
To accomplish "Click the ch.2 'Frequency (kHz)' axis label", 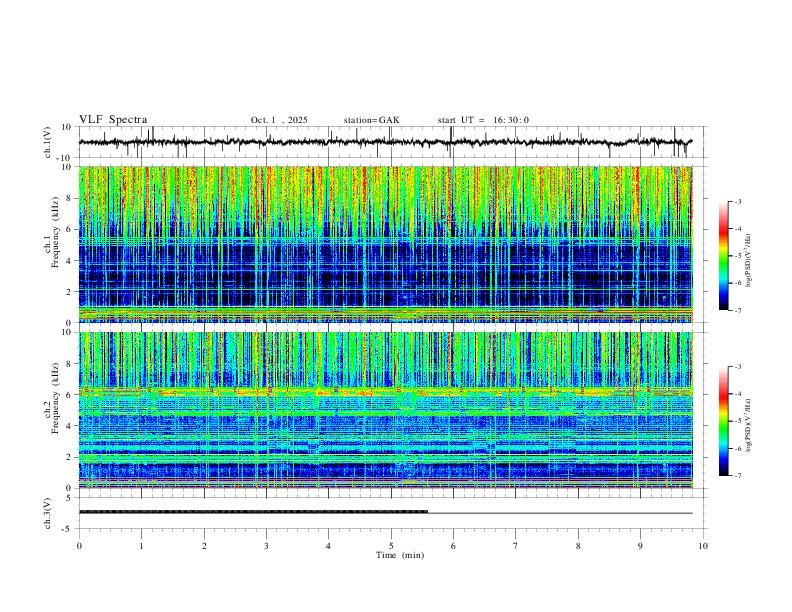I will [x=55, y=398].
